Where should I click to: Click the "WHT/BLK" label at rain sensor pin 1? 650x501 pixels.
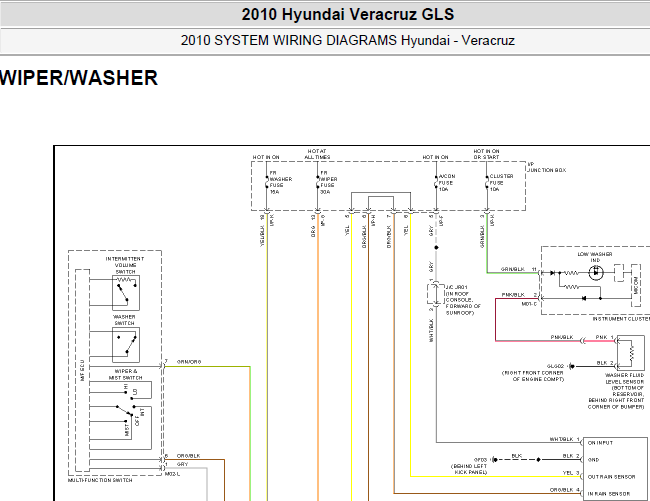pyautogui.click(x=561, y=439)
